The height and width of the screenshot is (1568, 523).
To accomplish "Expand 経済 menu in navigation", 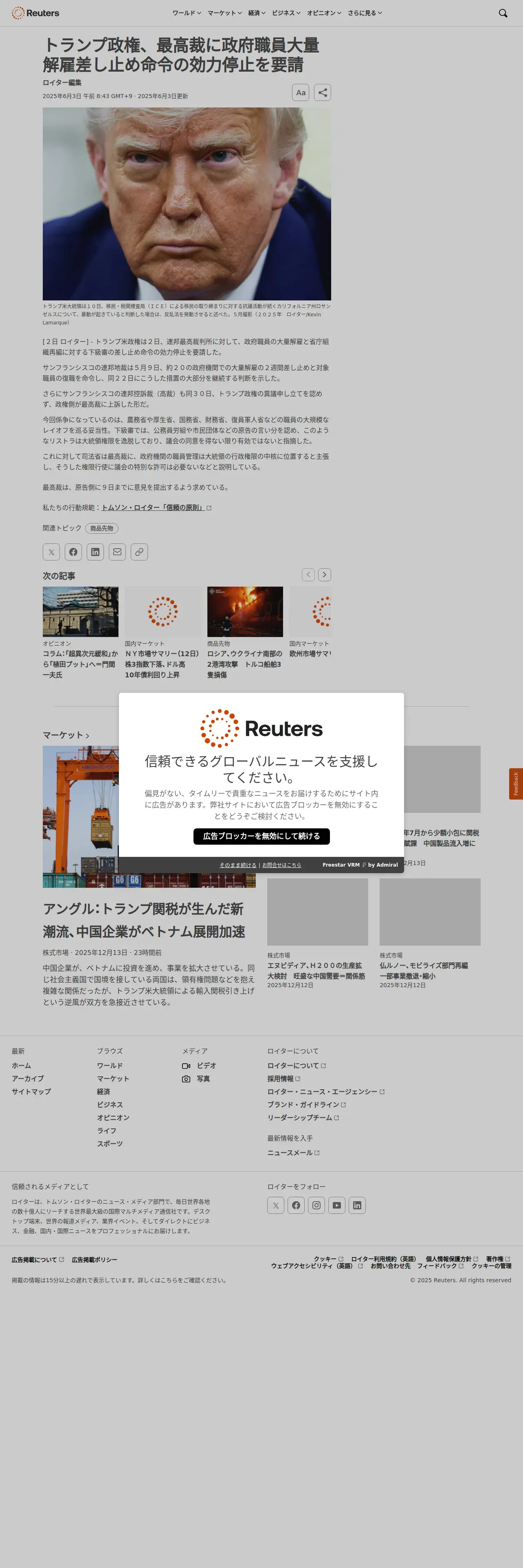I will pyautogui.click(x=257, y=13).
